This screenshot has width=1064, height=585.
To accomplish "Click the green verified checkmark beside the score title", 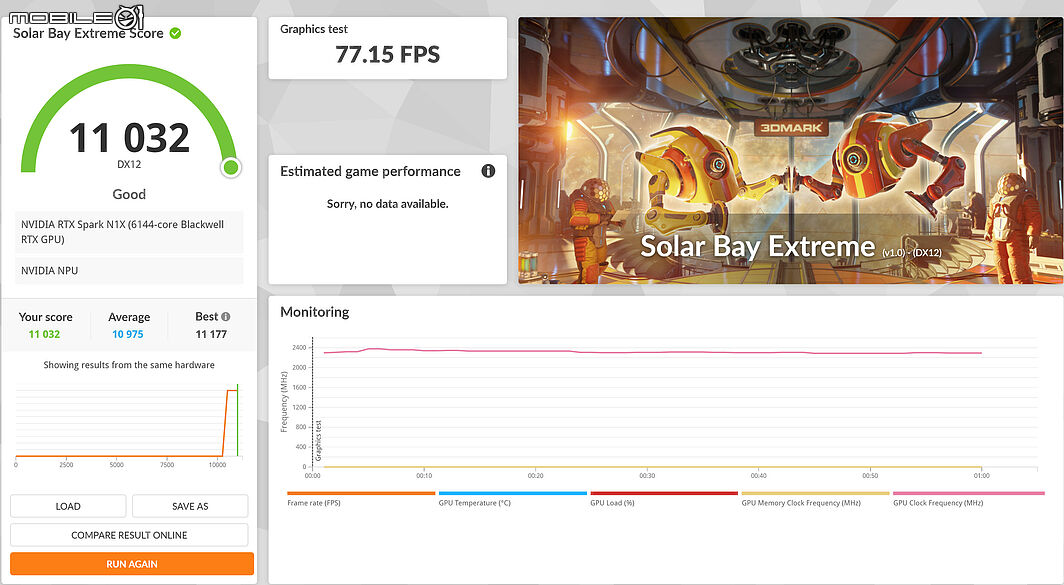I will coord(175,33).
